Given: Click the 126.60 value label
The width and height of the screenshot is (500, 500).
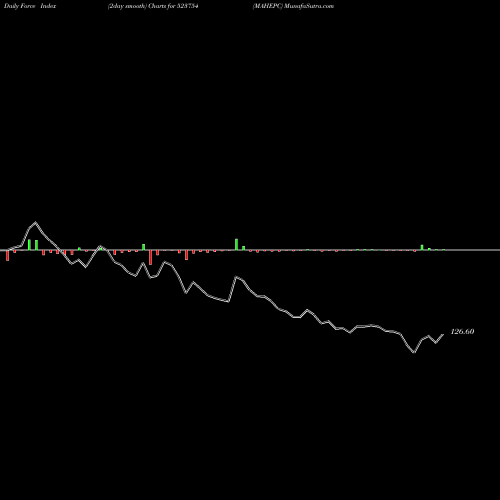Looking at the screenshot, I should [462, 331].
